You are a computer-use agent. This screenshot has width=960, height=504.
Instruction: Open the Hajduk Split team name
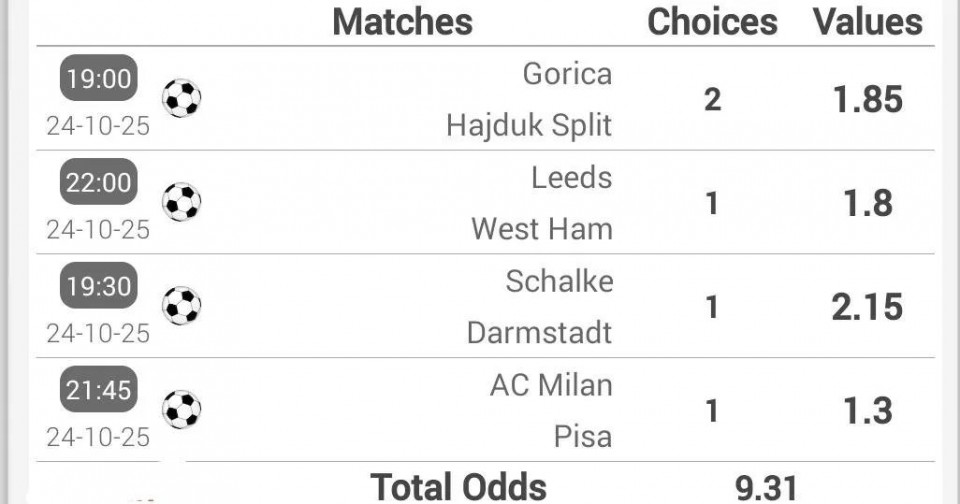pos(529,125)
